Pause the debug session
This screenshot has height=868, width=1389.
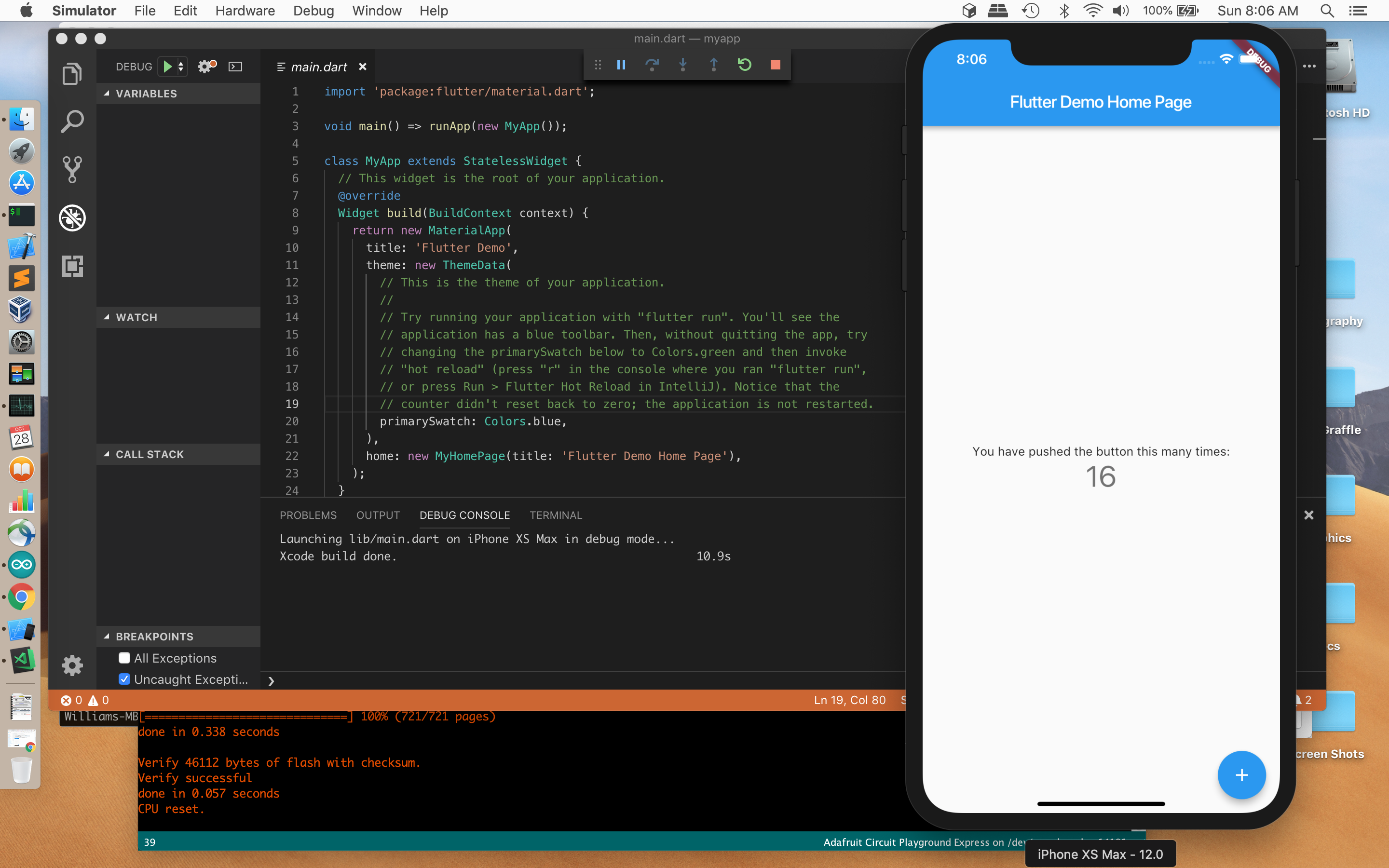pyautogui.click(x=621, y=65)
